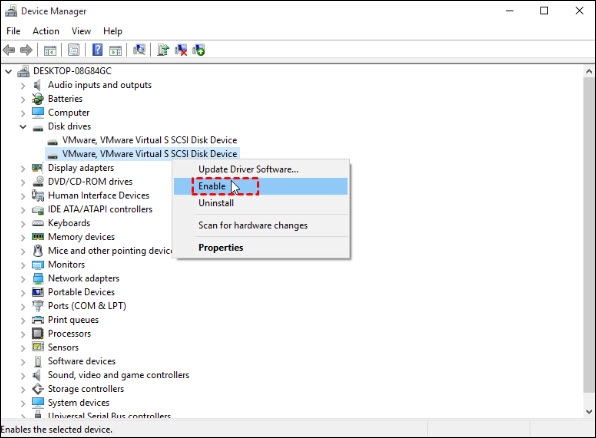Select the Software devices row
The height and width of the screenshot is (438, 596).
click(x=74, y=361)
